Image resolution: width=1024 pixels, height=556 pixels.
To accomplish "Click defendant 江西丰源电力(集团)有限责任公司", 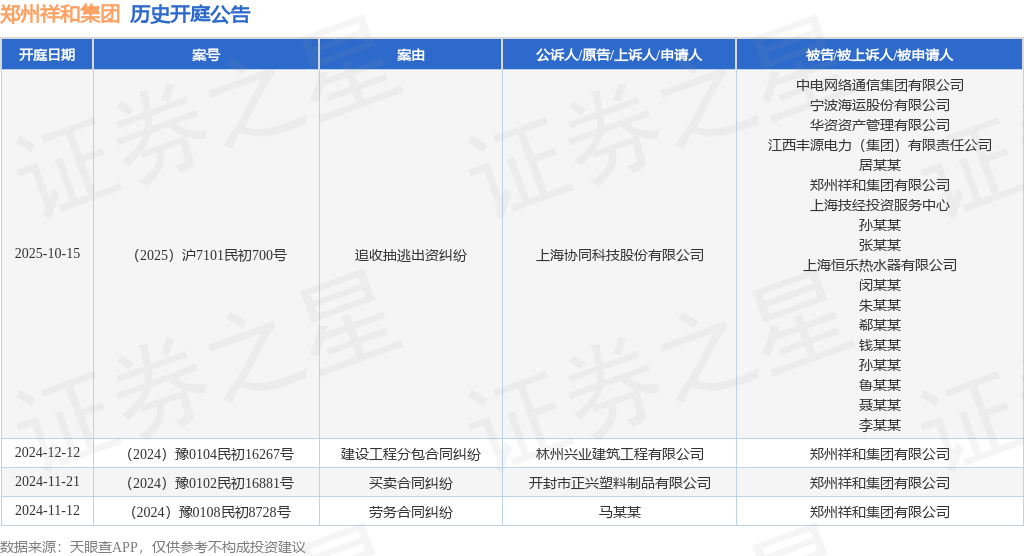I will pyautogui.click(x=880, y=145).
